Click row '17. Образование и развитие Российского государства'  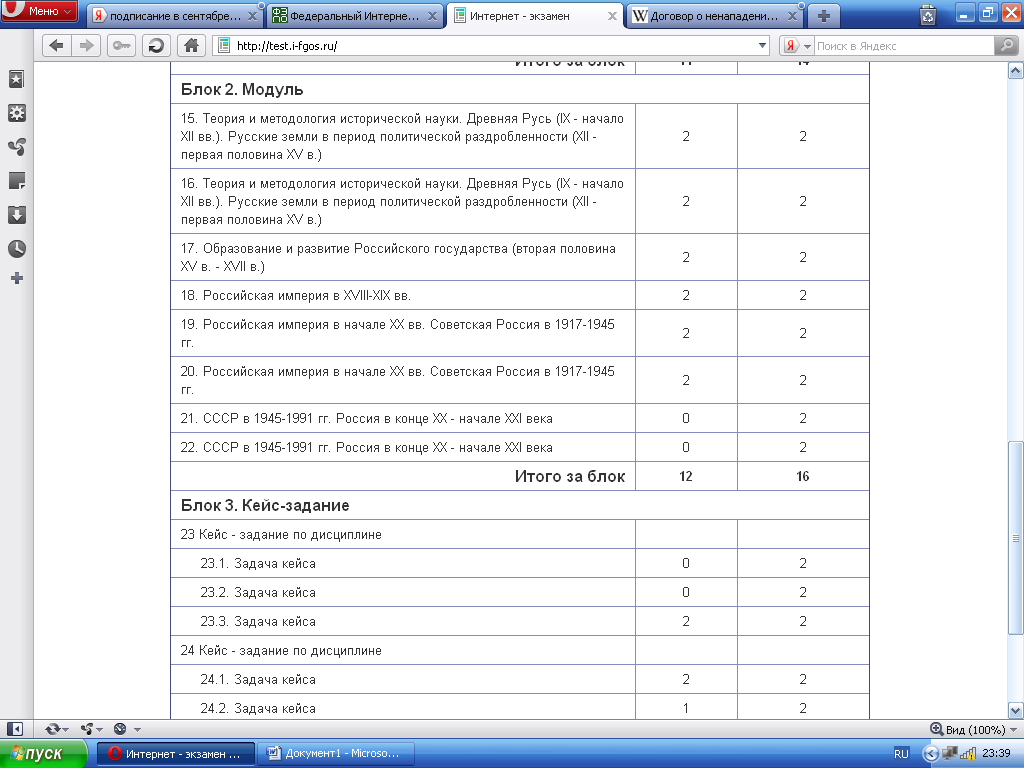click(519, 257)
